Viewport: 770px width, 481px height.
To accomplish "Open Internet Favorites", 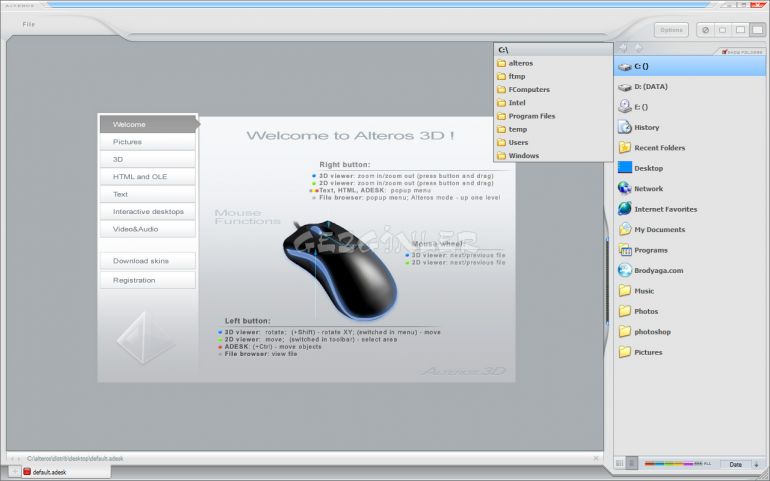I will (689, 209).
